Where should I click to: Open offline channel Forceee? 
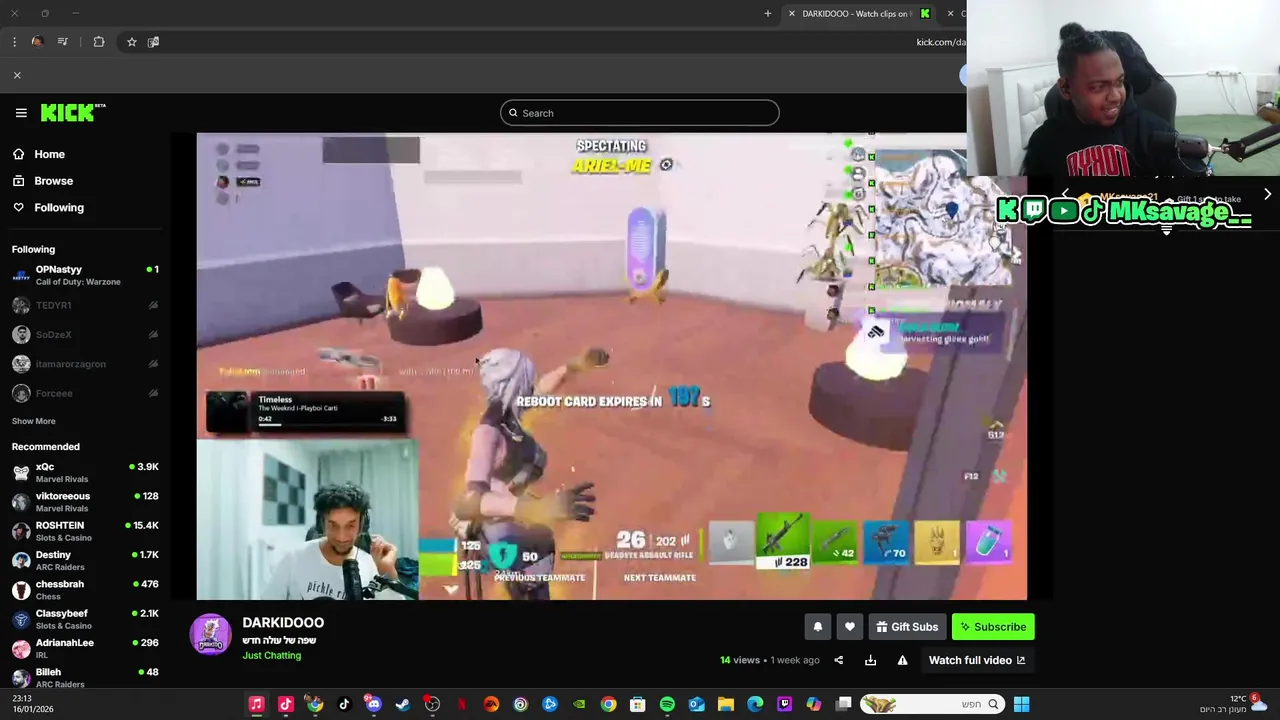point(85,393)
